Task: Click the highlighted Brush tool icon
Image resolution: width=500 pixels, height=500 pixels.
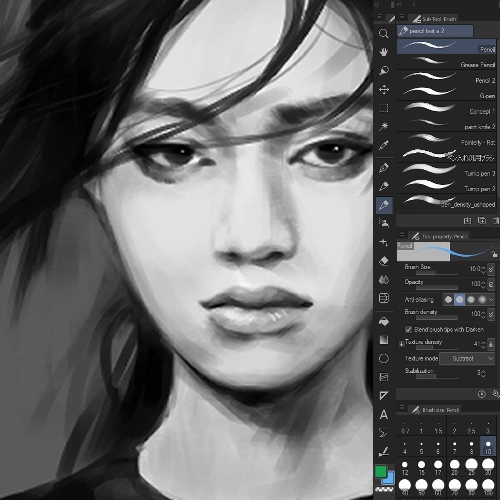Action: click(x=384, y=205)
